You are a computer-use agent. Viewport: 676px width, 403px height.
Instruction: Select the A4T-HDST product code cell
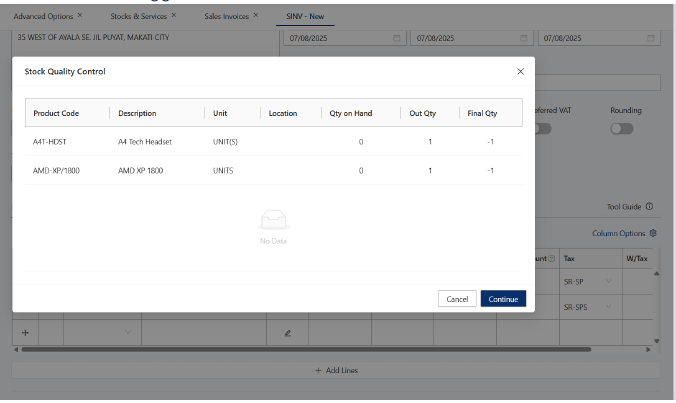(50, 142)
